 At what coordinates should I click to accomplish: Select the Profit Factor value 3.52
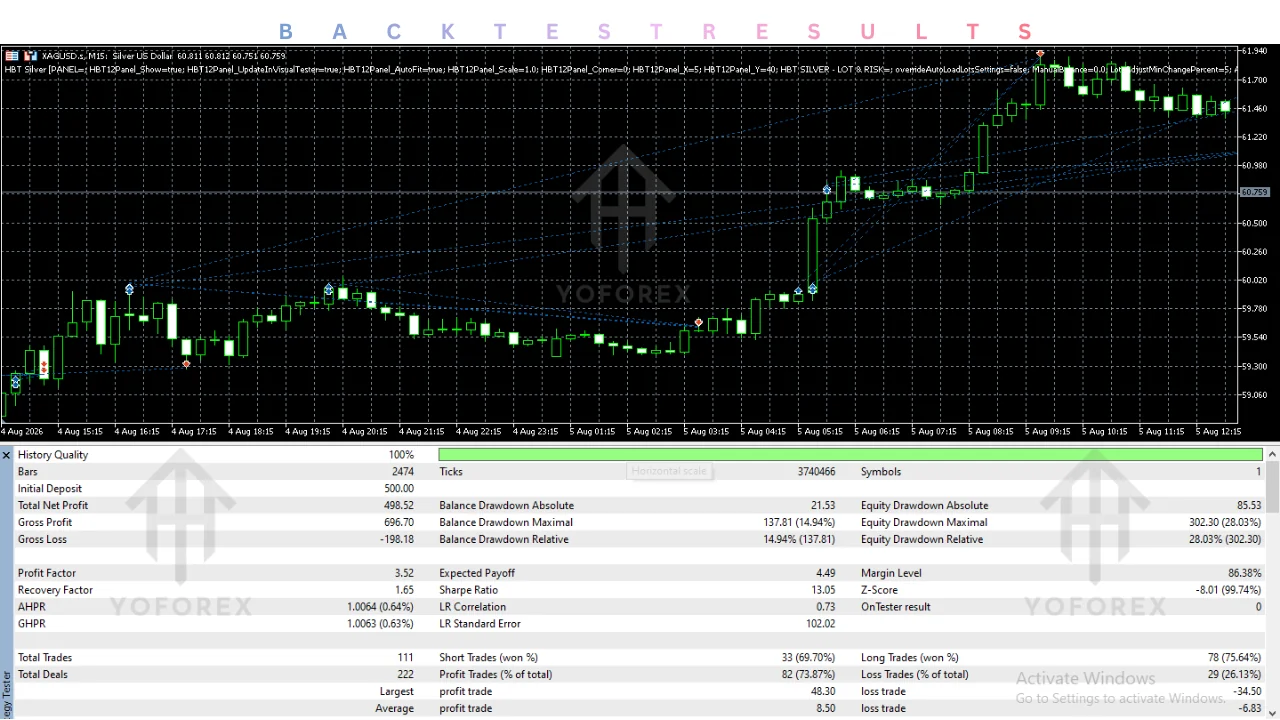(404, 574)
